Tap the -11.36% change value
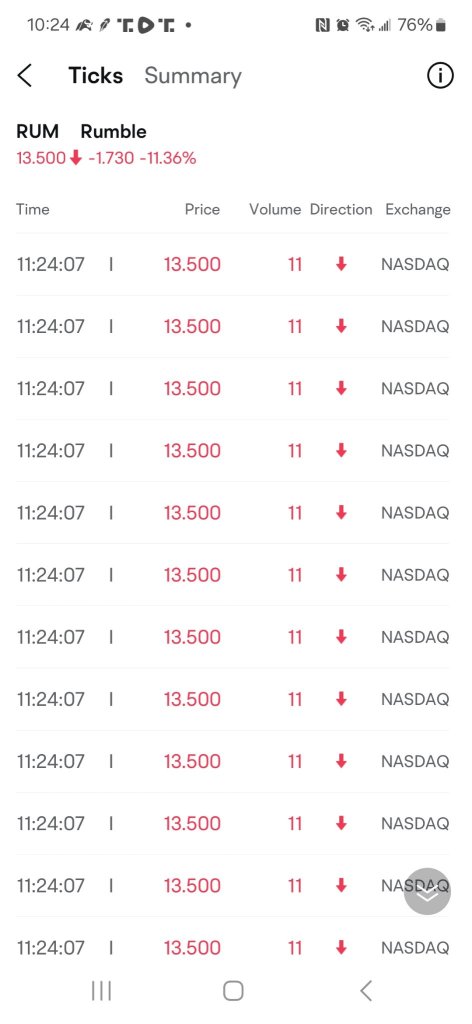This screenshot has height=1024, width=472. pos(167,158)
